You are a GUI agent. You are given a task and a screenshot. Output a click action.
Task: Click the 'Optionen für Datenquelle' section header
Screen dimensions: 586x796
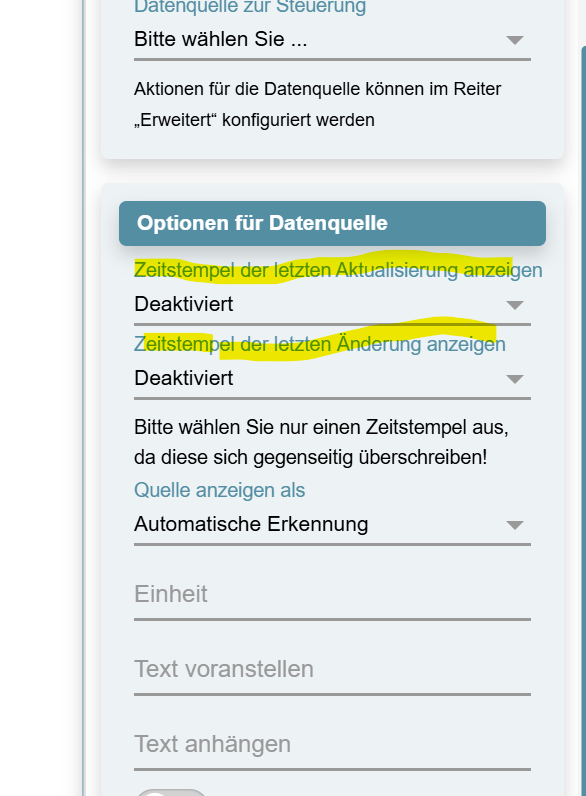(332, 223)
